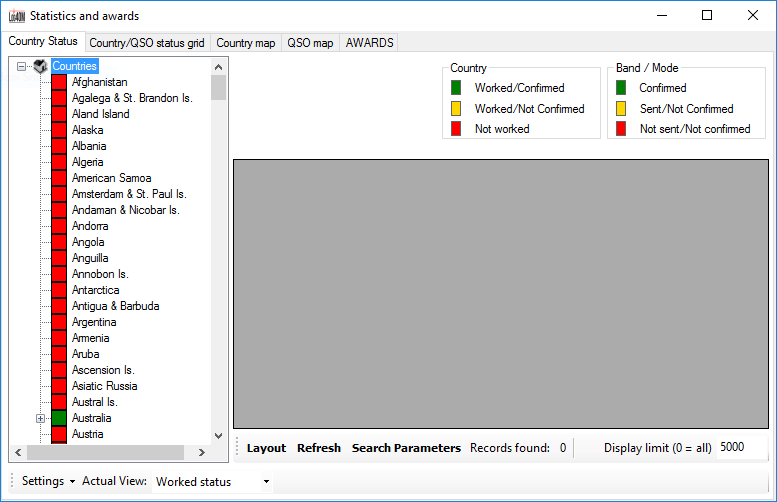Click green Confirmed Band/Mode swatch

(x=621, y=88)
